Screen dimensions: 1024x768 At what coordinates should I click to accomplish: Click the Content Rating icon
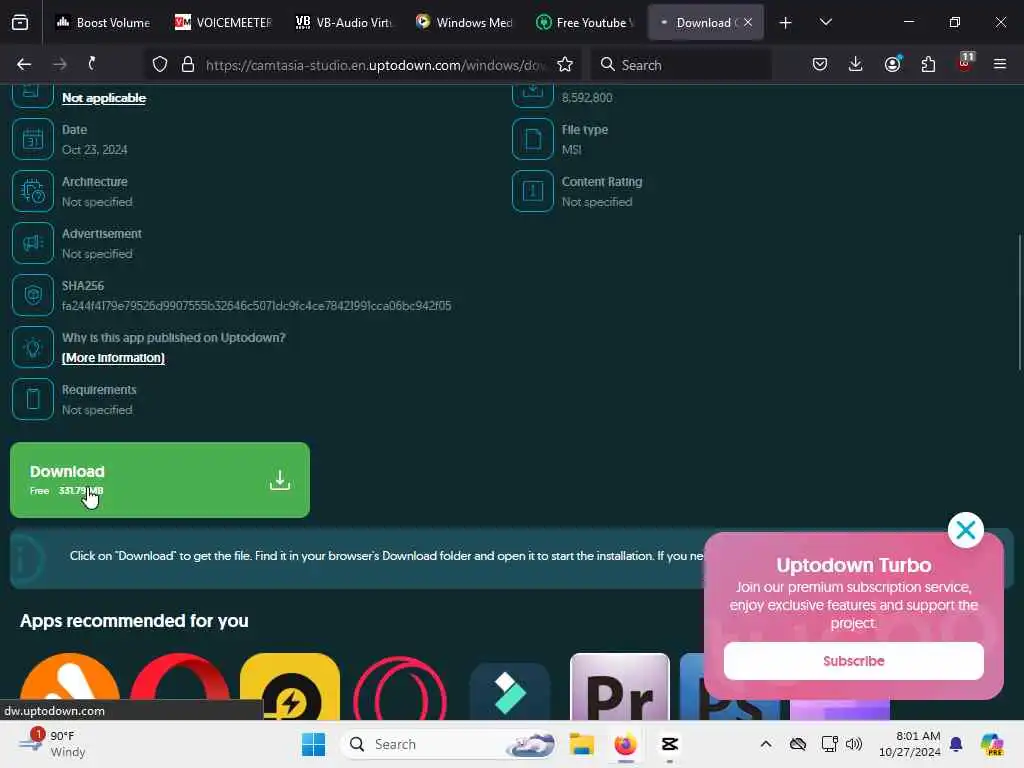[x=533, y=191]
